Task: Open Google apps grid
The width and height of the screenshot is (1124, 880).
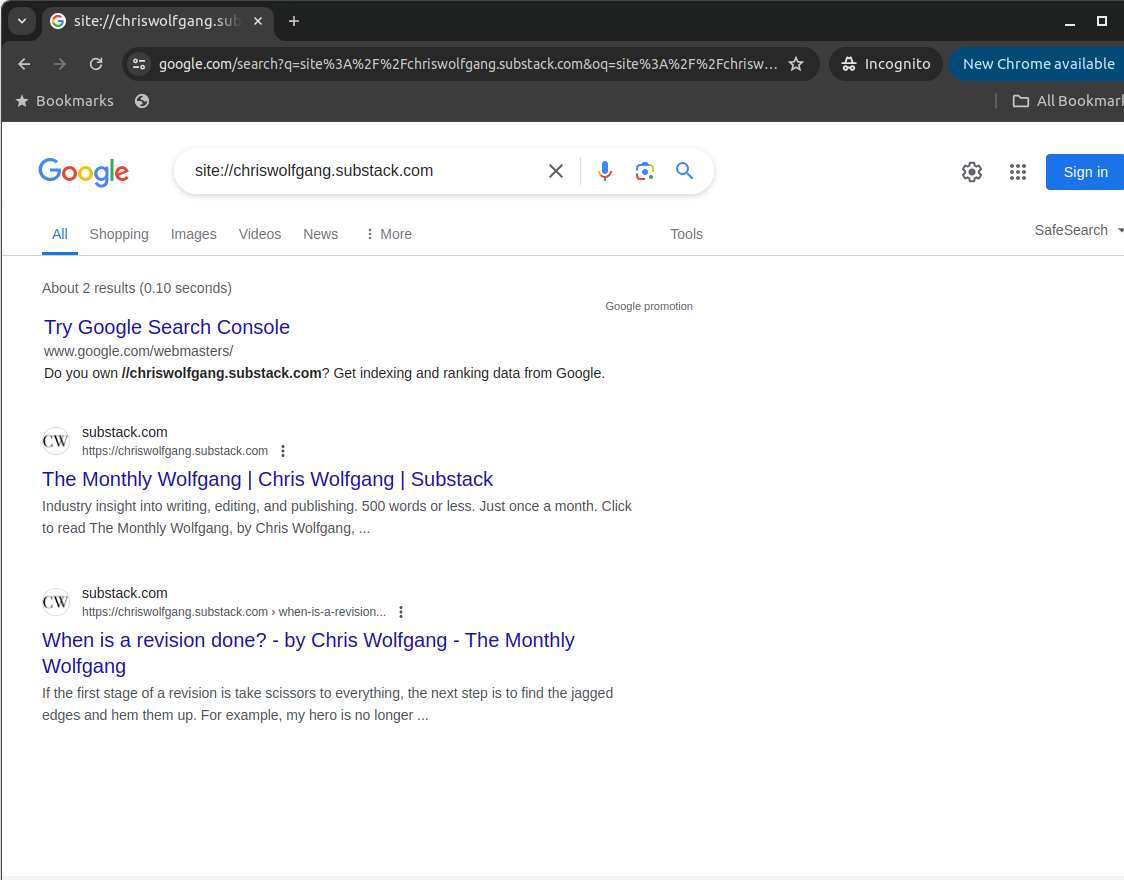Action: tap(1018, 172)
